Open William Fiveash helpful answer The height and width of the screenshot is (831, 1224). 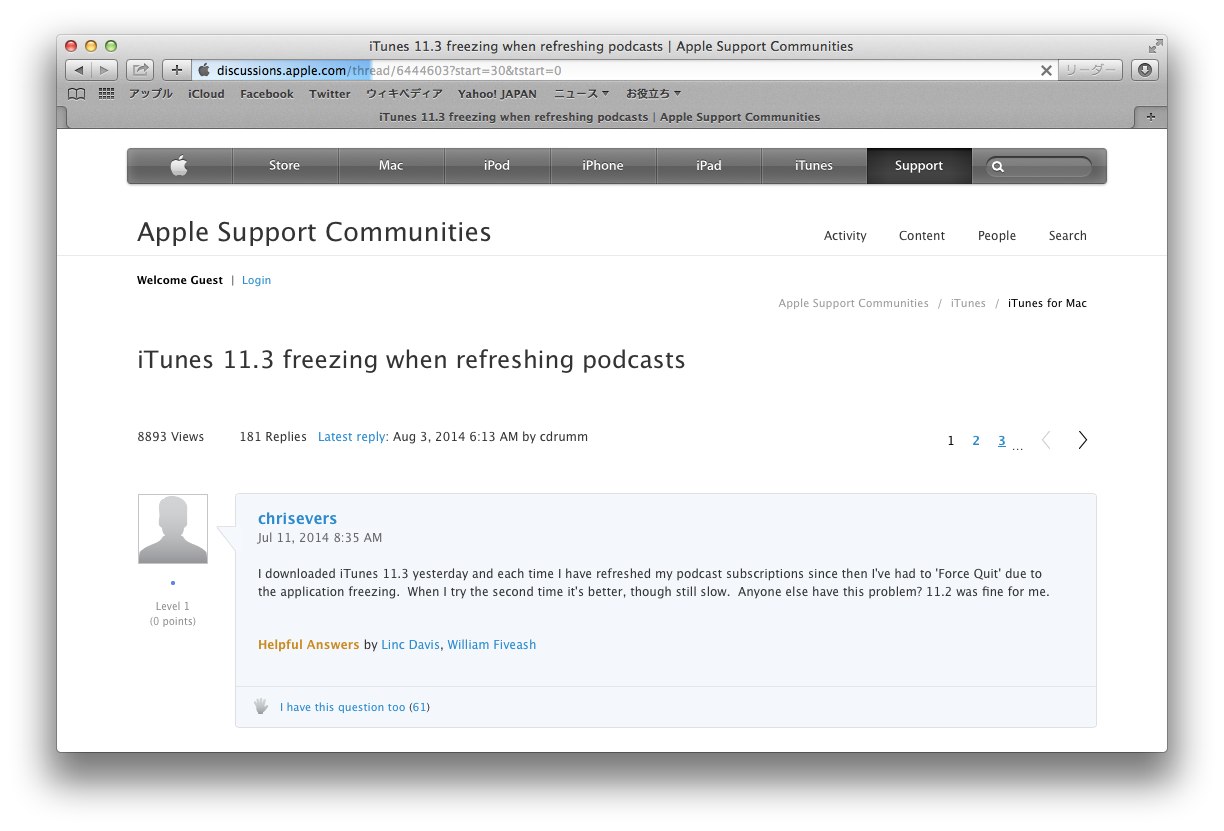[x=491, y=645]
